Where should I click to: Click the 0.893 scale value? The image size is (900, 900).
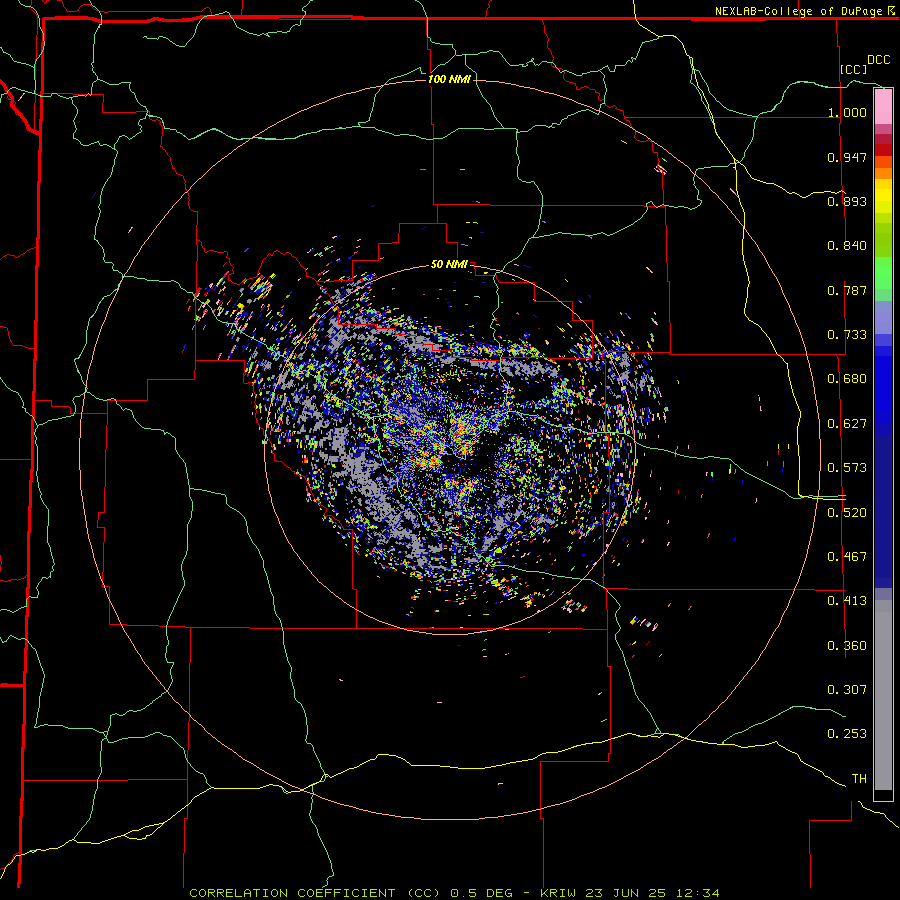point(847,201)
